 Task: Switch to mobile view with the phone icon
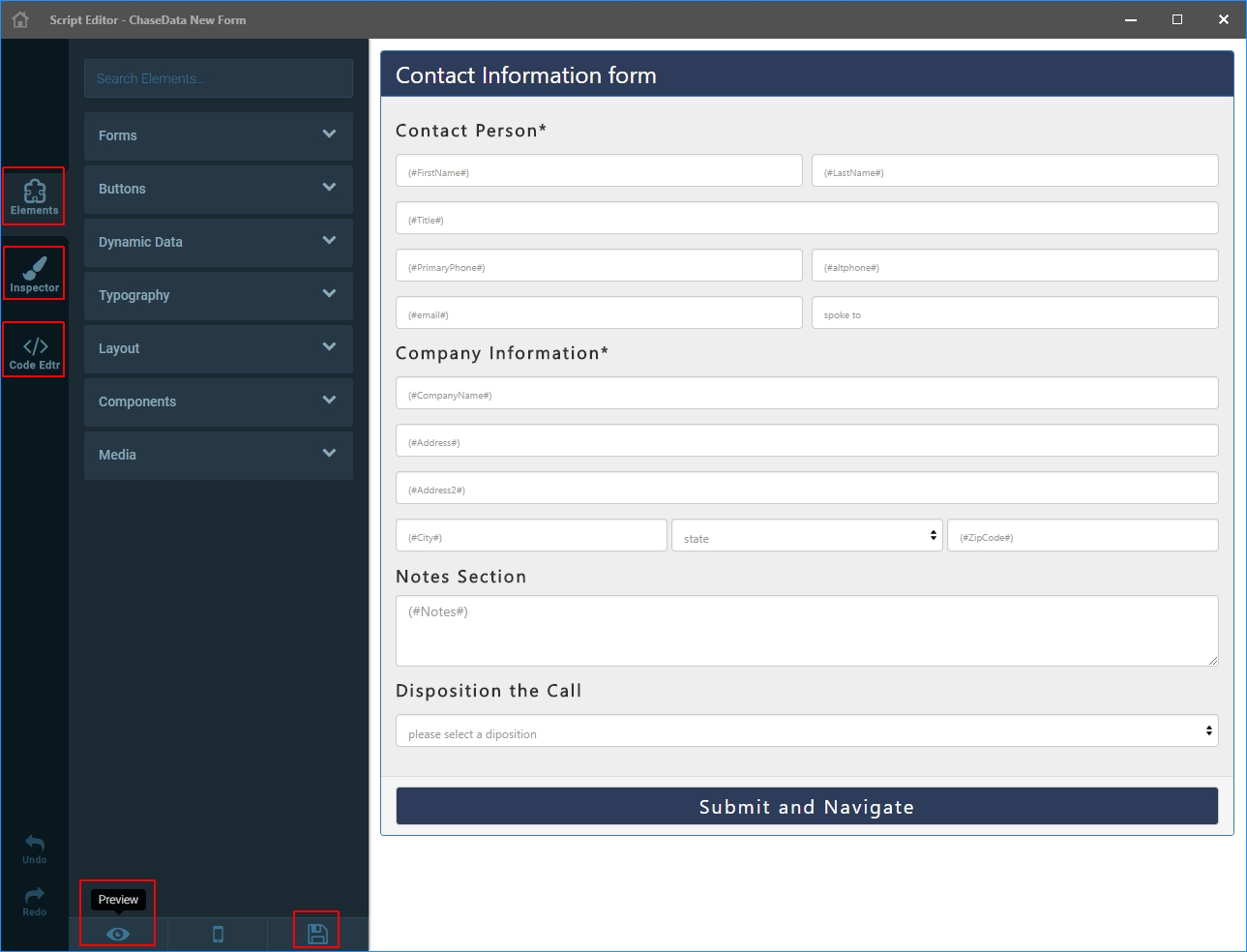click(x=218, y=933)
